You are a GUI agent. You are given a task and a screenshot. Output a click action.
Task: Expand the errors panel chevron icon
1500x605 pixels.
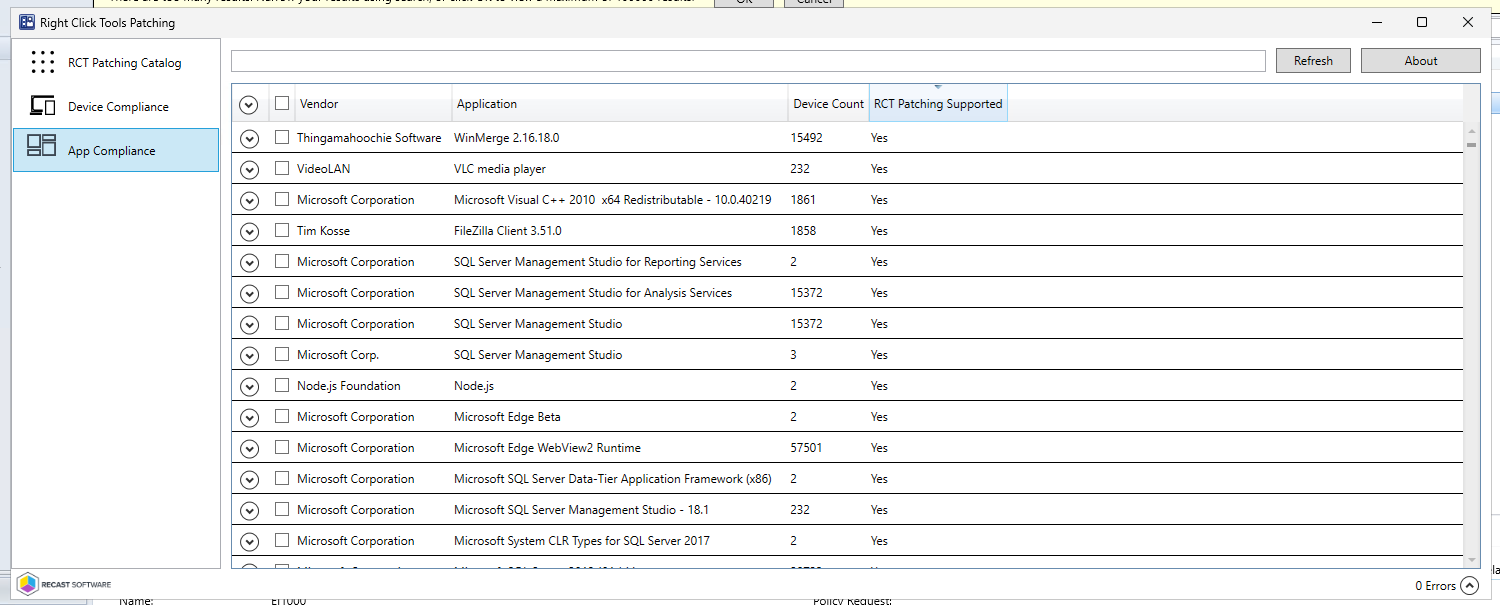[x=1469, y=586]
